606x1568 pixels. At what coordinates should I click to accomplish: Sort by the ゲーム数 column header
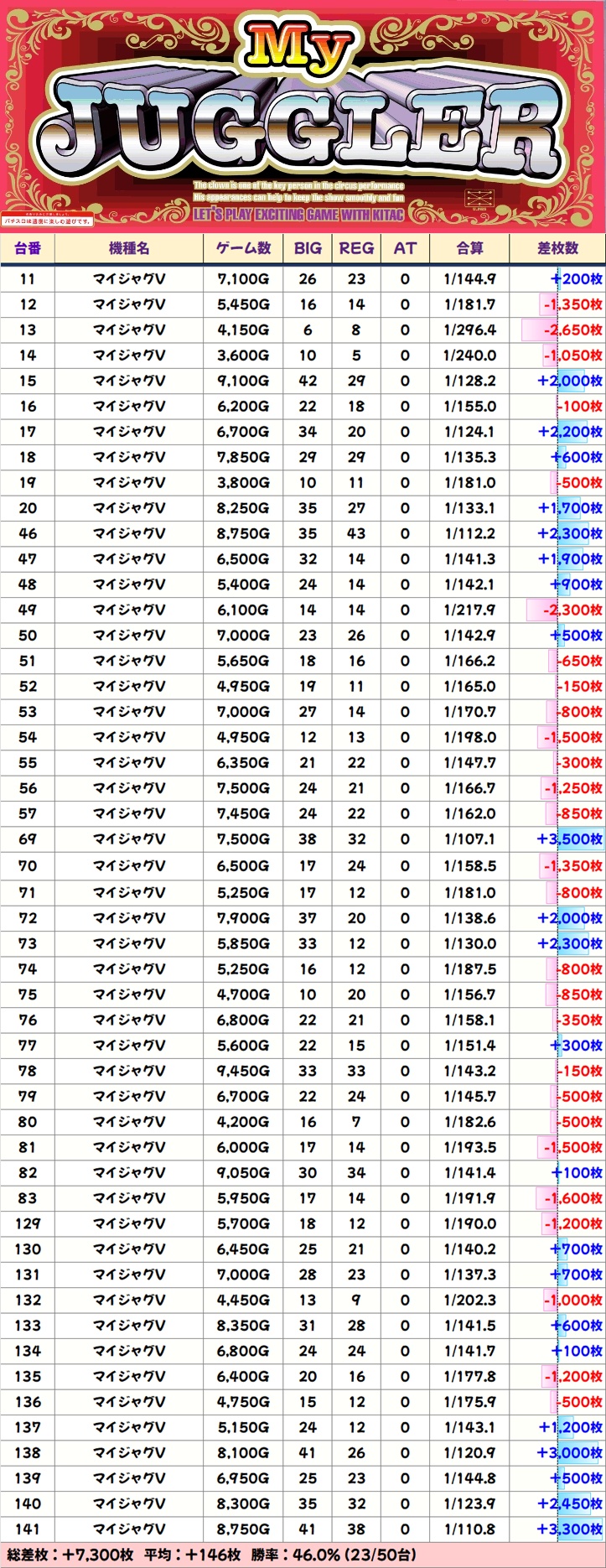[x=243, y=248]
